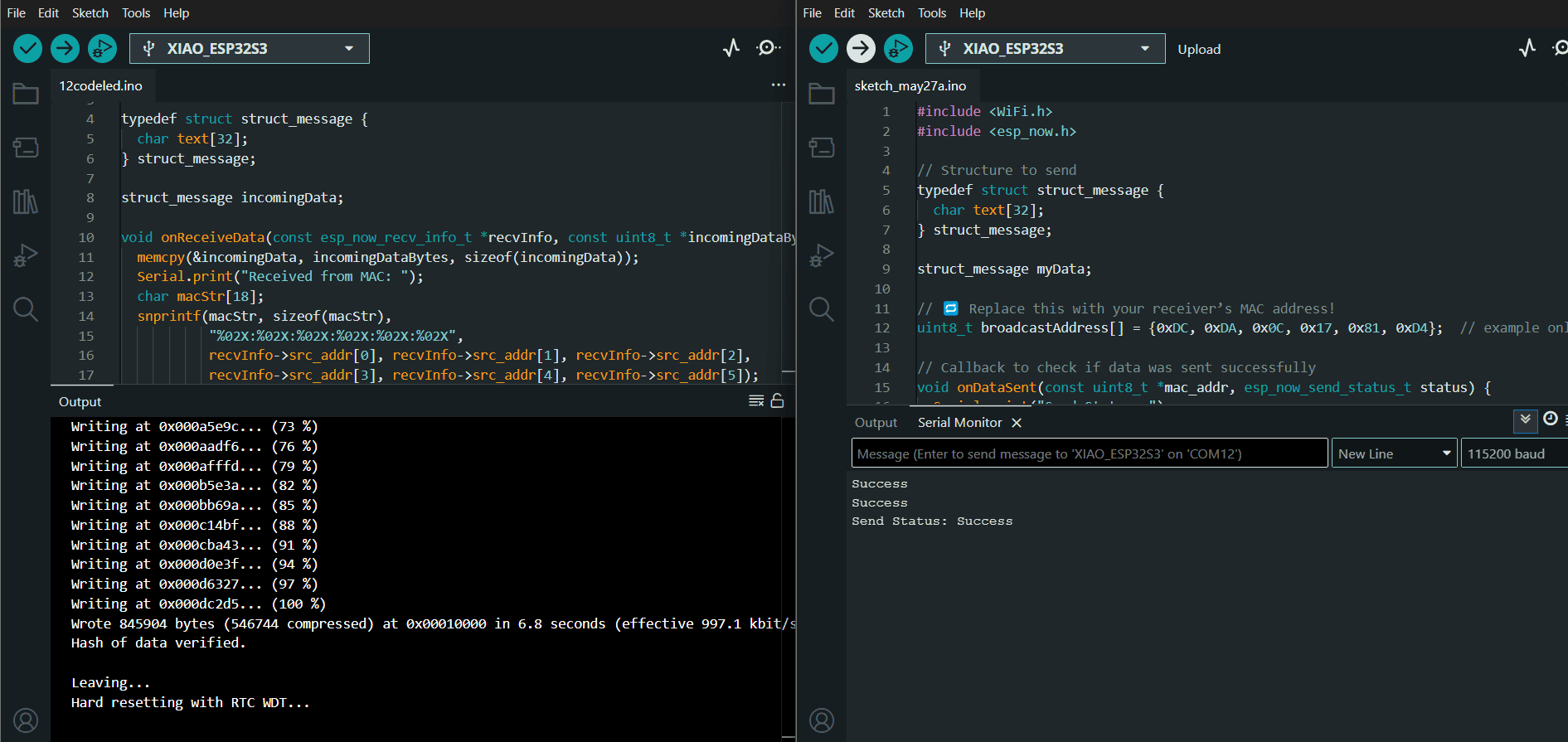1568x742 pixels.
Task: Switch to Output tab in right window
Action: 876,423
